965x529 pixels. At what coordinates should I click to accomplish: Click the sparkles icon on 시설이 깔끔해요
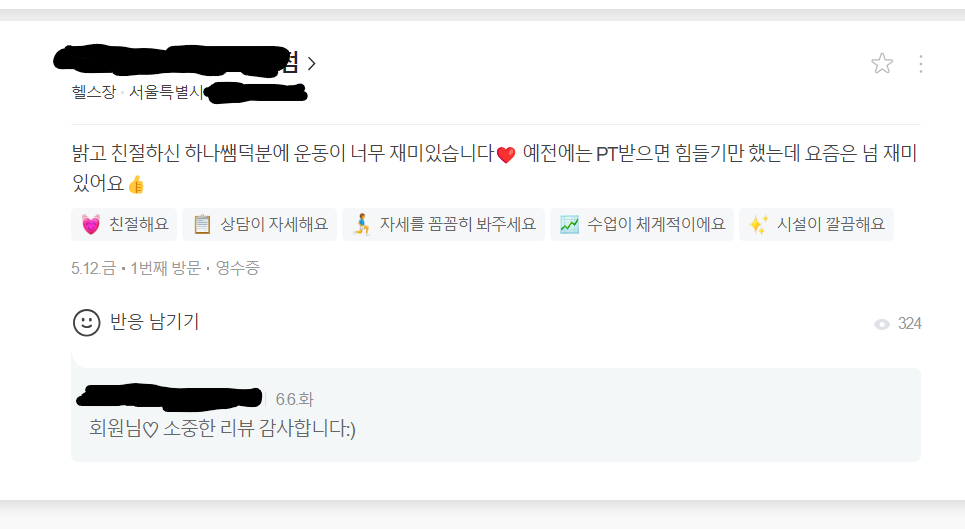[758, 225]
